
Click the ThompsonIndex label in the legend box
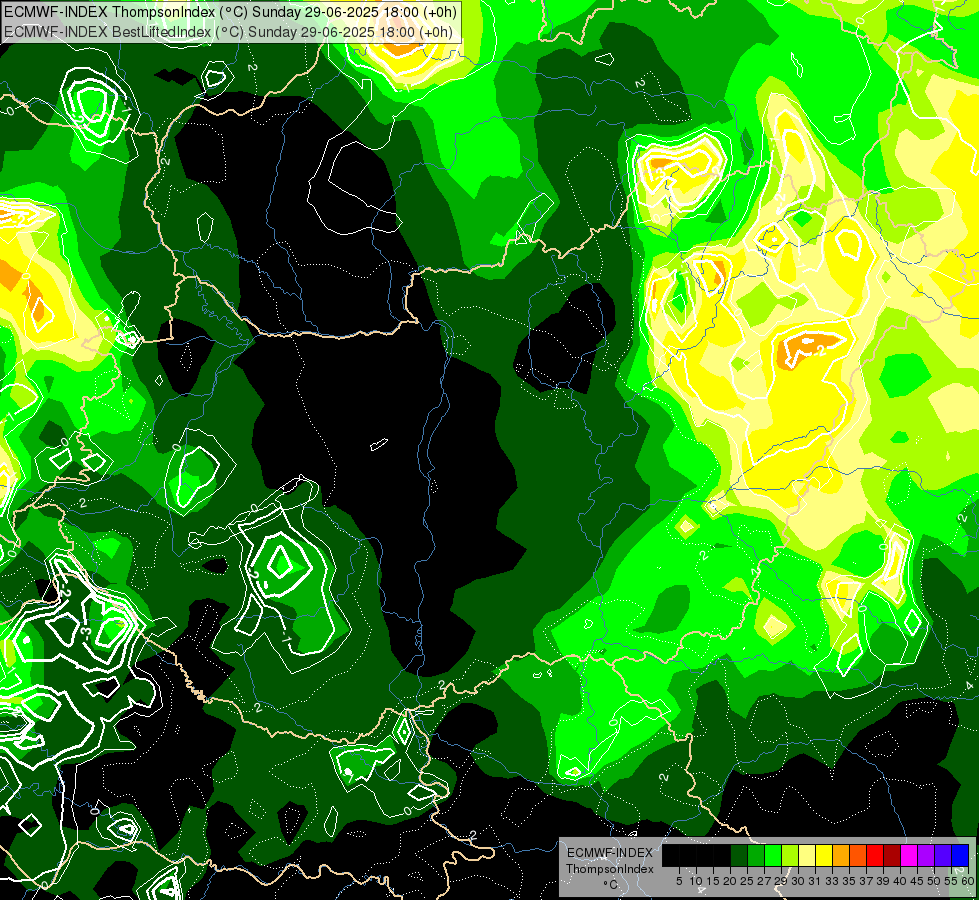point(609,869)
